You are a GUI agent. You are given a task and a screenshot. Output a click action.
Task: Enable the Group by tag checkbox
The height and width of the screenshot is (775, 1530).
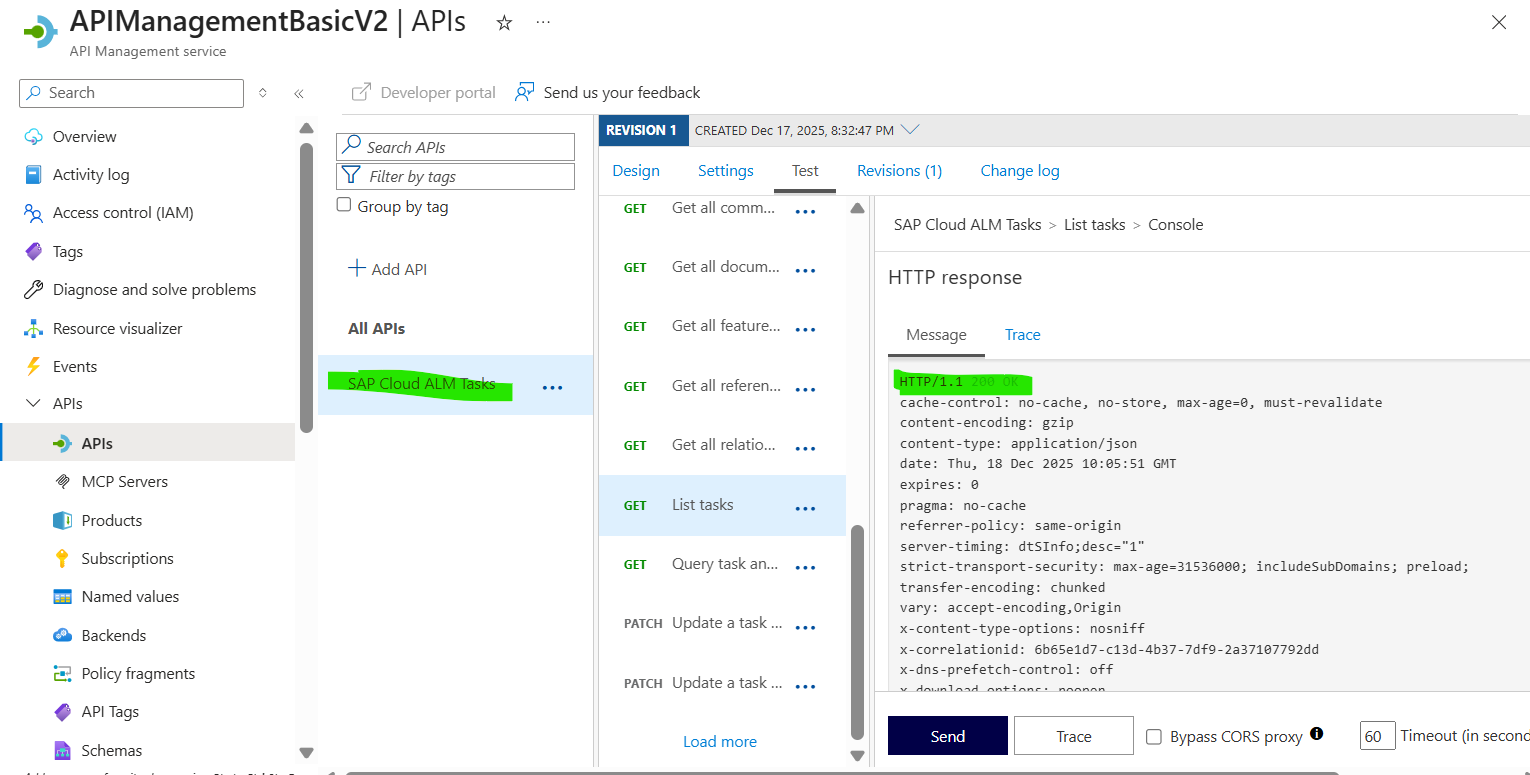click(344, 205)
